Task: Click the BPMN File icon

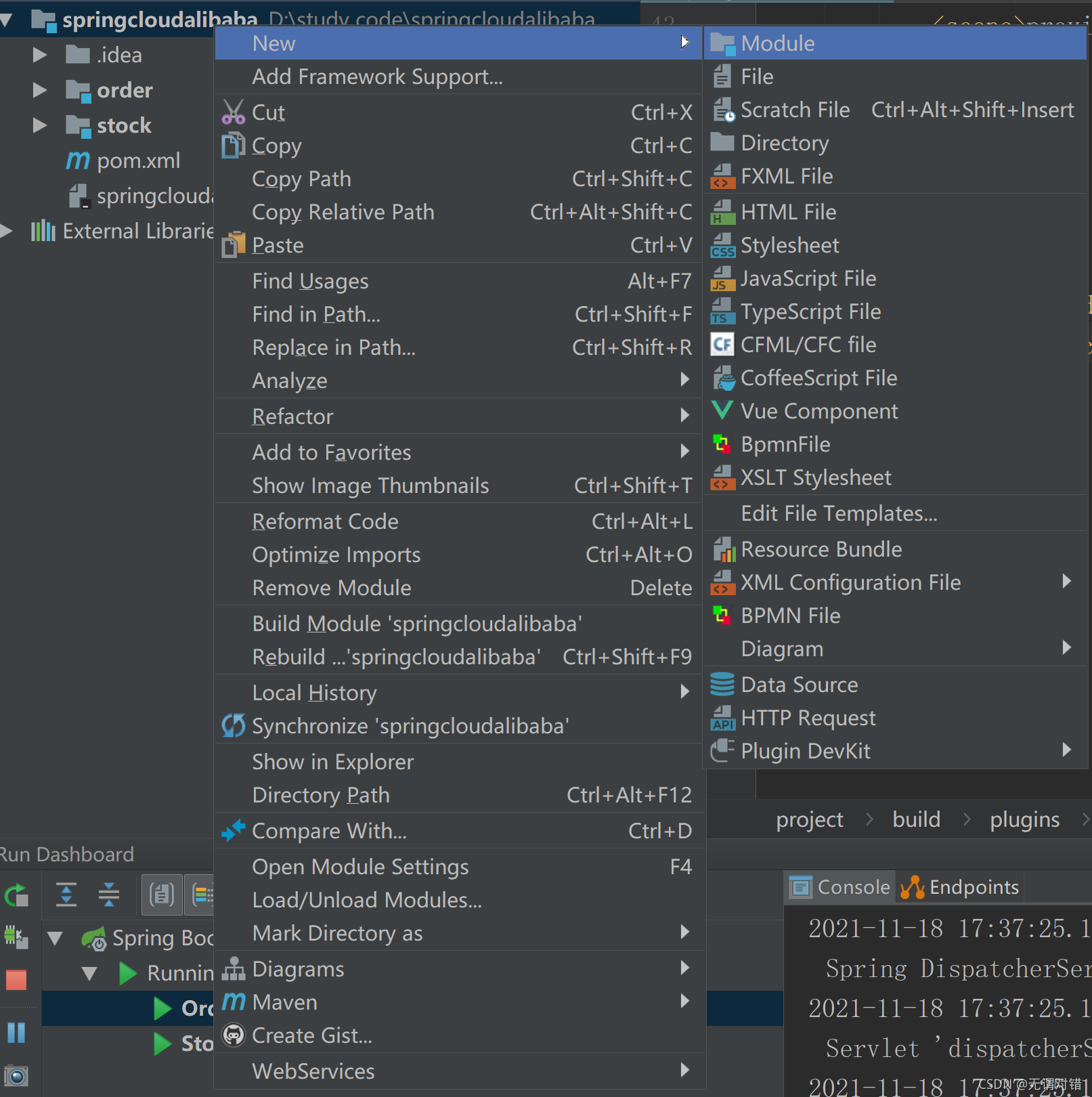Action: pos(722,616)
